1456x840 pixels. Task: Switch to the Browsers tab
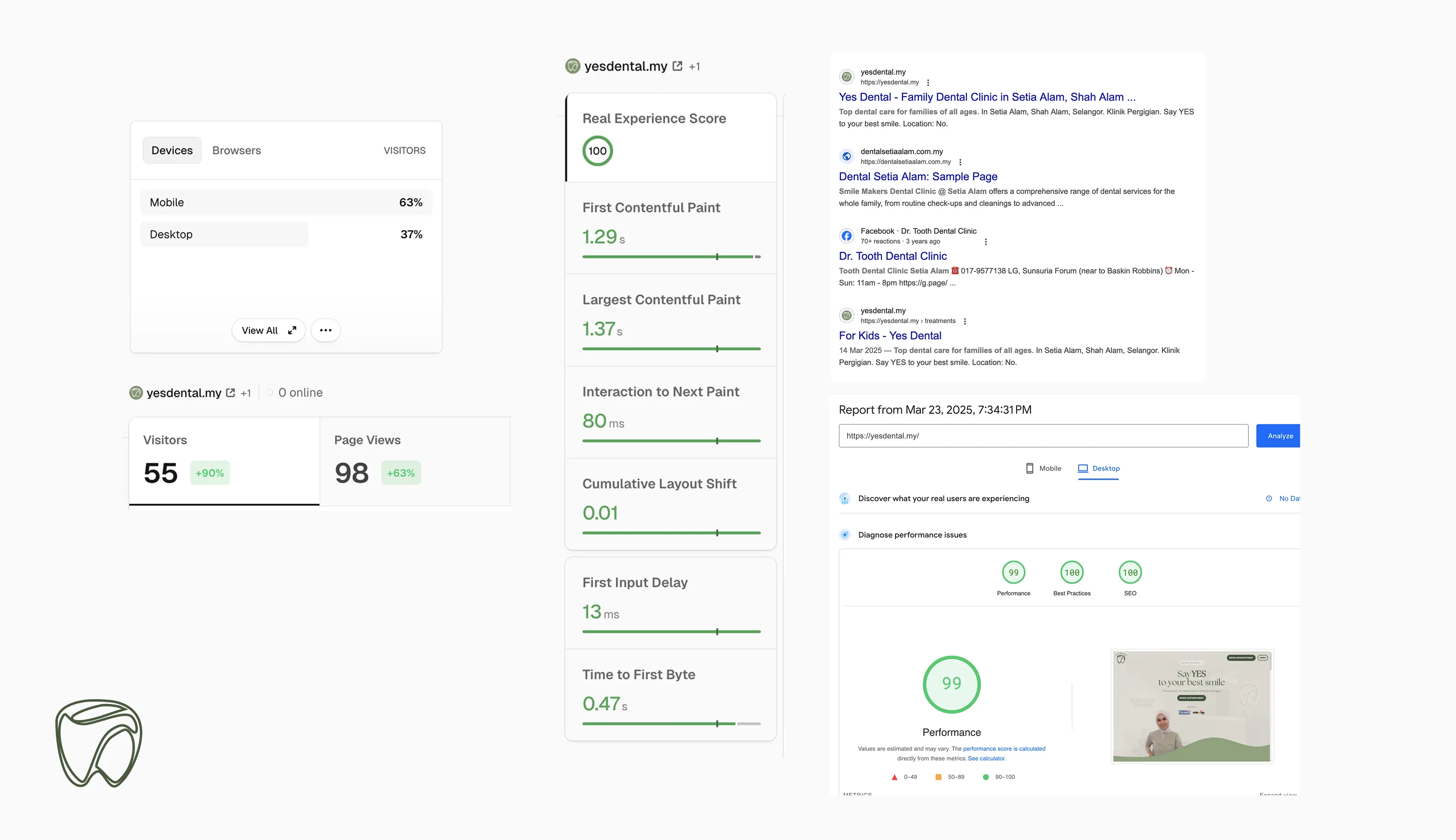tap(237, 151)
